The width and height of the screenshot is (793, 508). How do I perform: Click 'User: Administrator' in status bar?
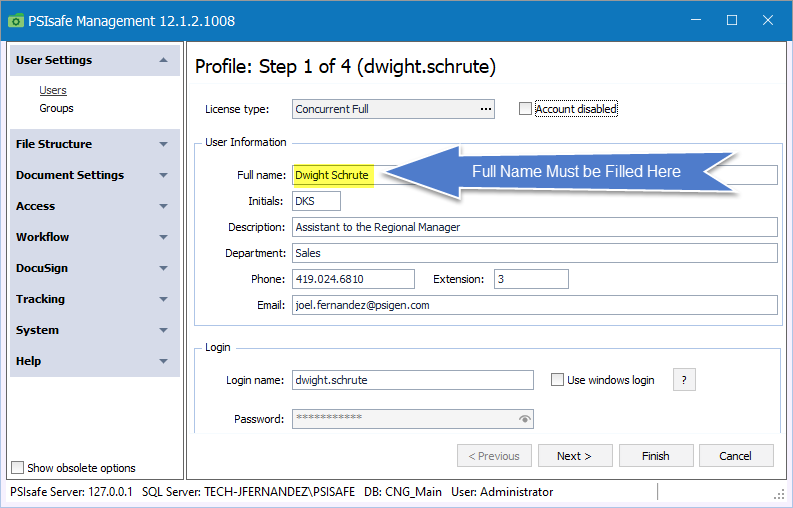[x=502, y=492]
